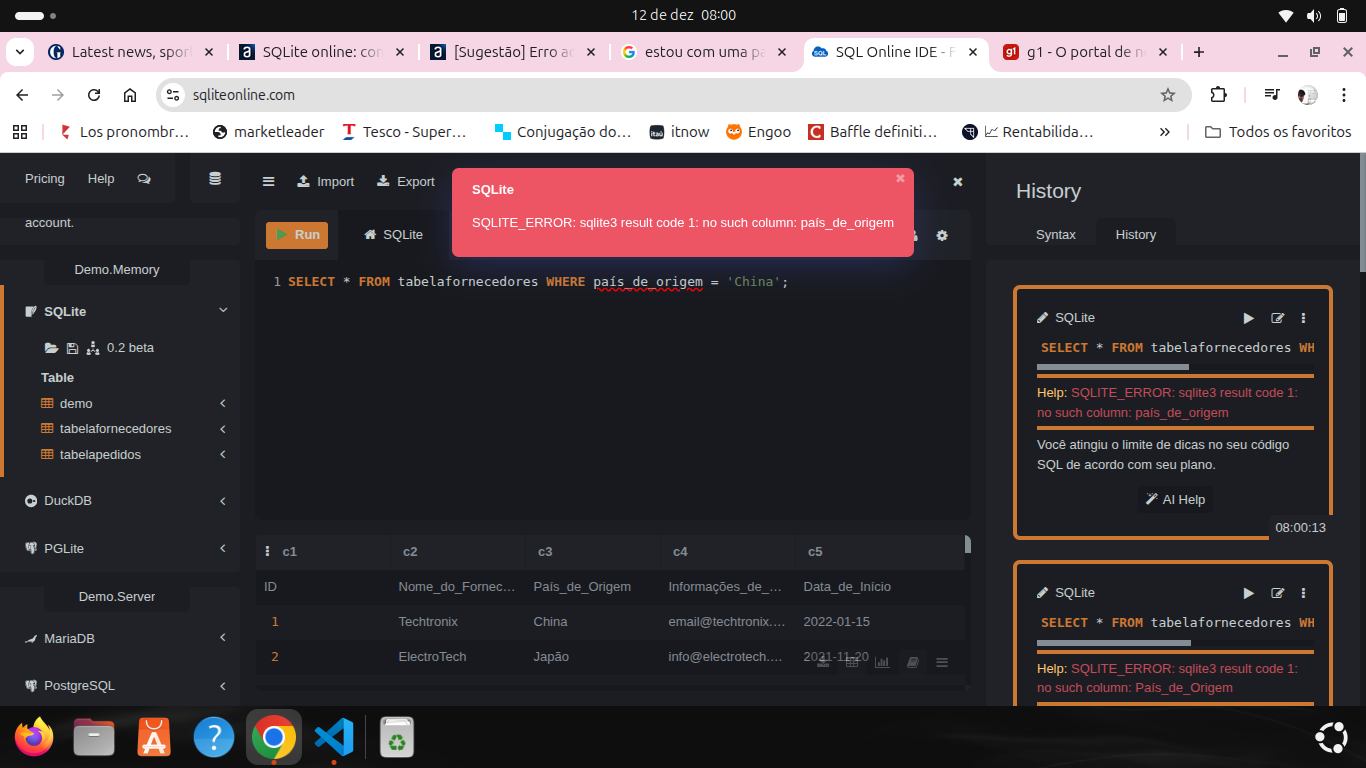The image size is (1366, 768).
Task: Open the Trash from the dock
Action: tap(397, 738)
